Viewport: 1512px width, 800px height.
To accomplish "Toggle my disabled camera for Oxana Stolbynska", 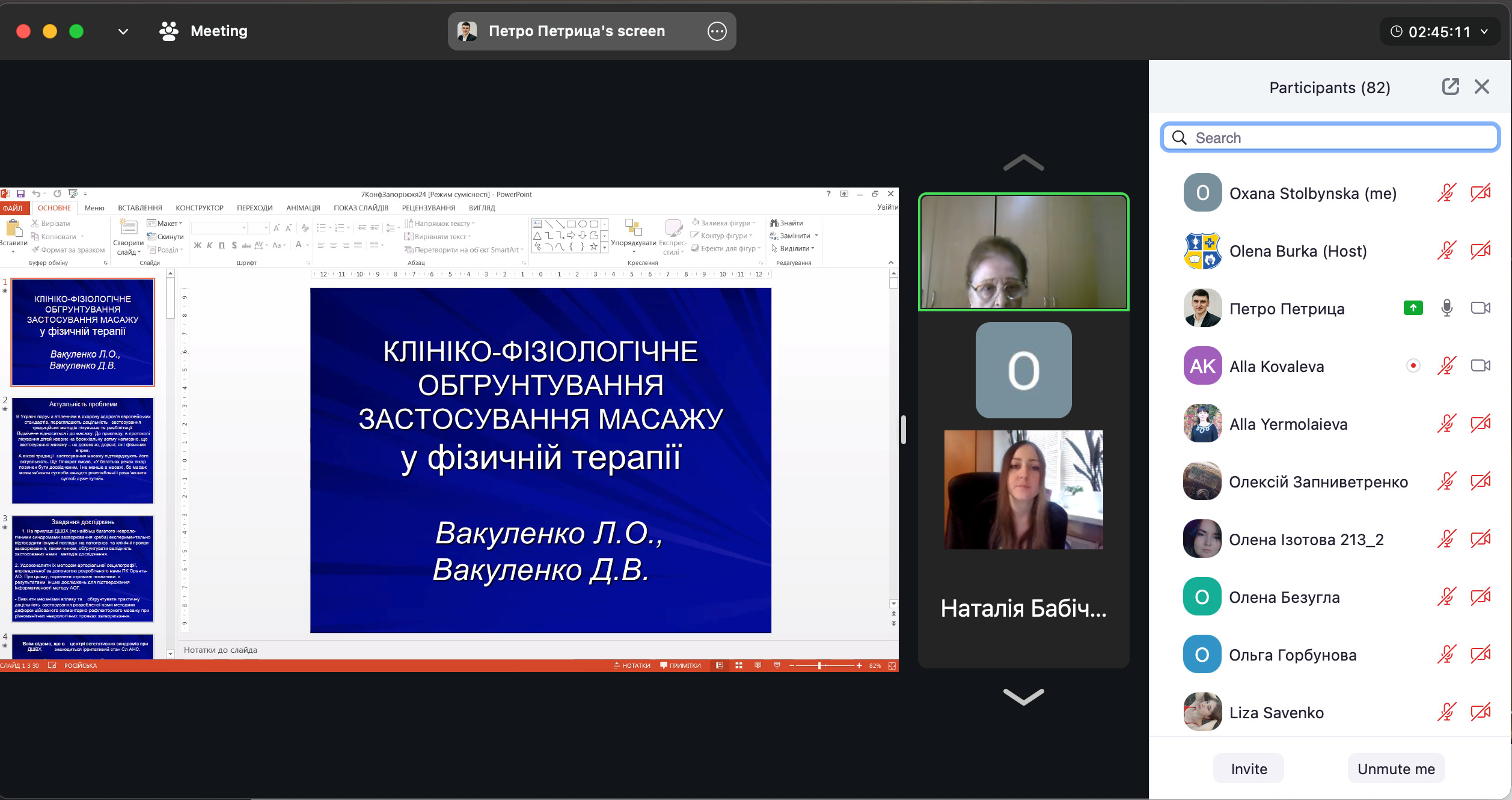I will tap(1480, 193).
